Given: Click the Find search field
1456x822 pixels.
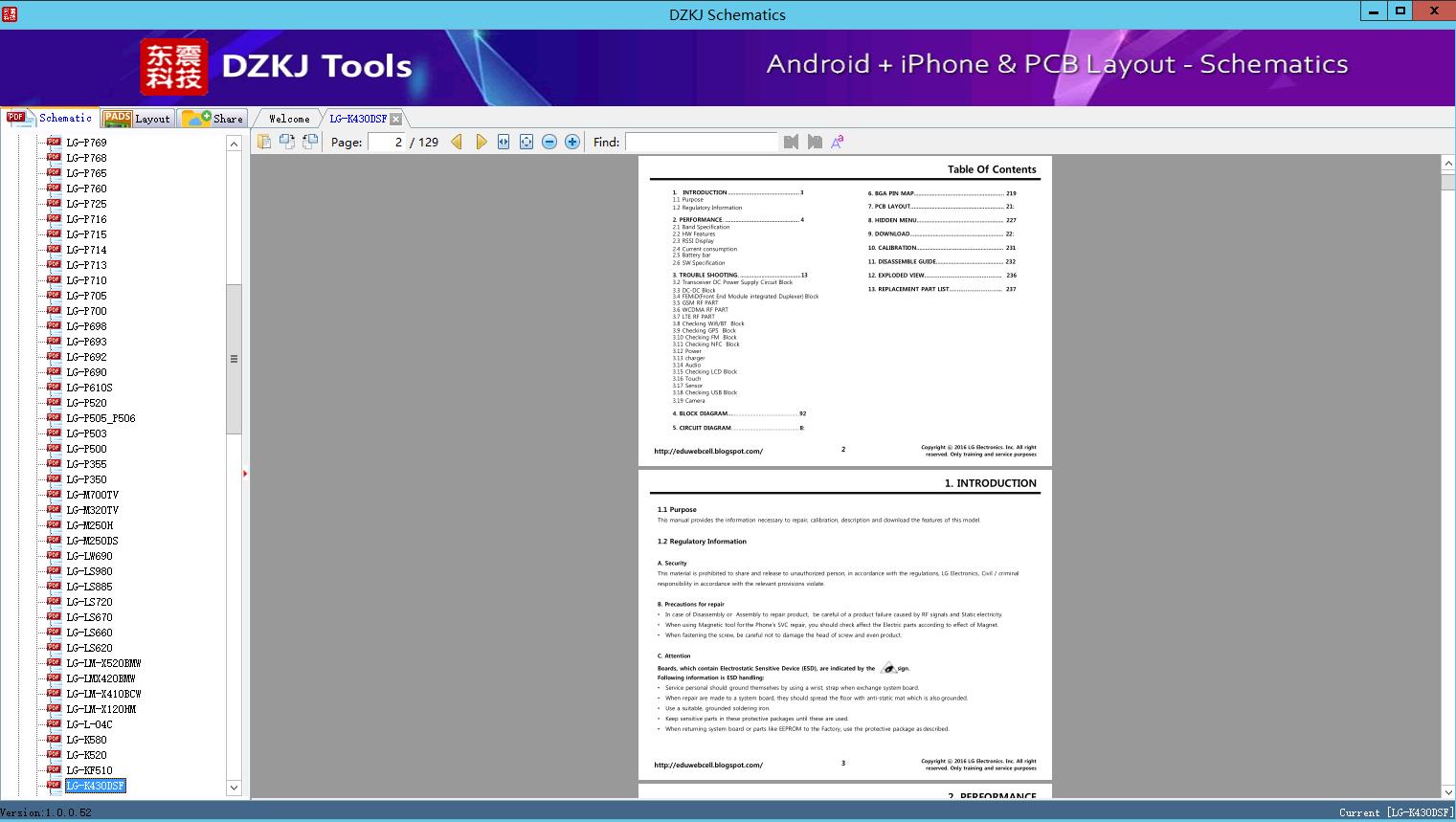Looking at the screenshot, I should (701, 142).
